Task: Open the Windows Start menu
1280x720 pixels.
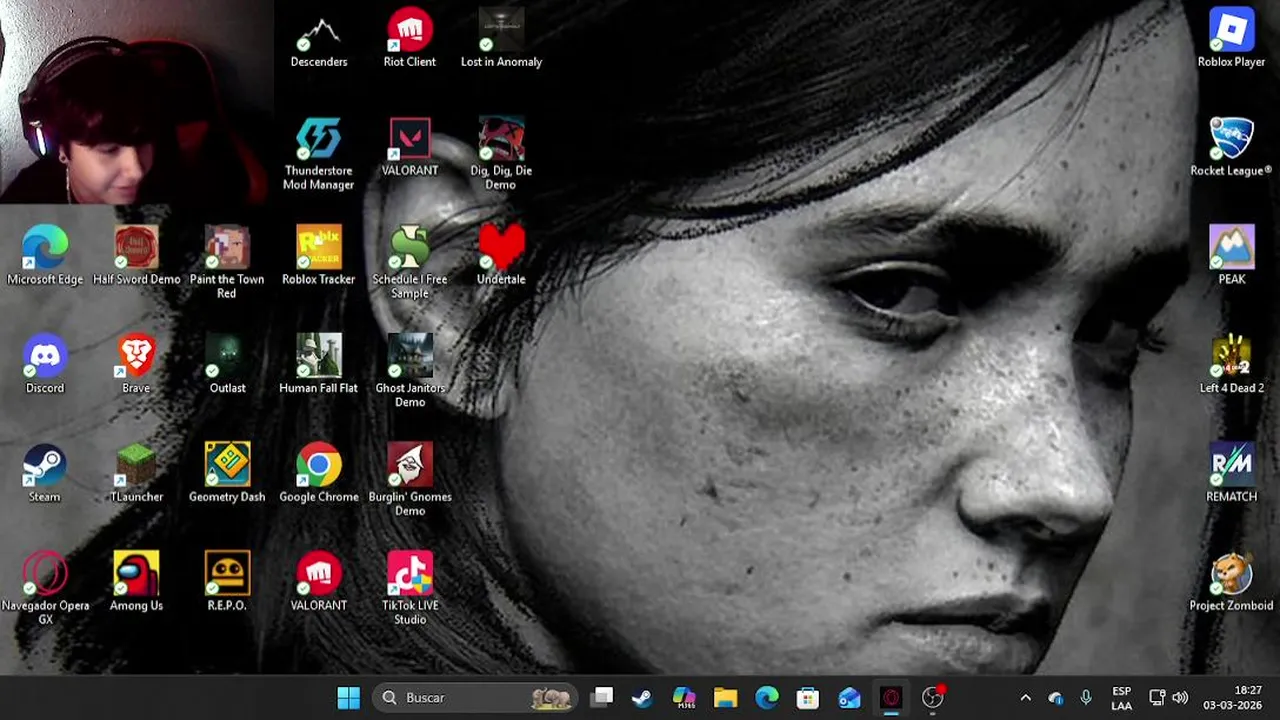Action: pyautogui.click(x=349, y=698)
